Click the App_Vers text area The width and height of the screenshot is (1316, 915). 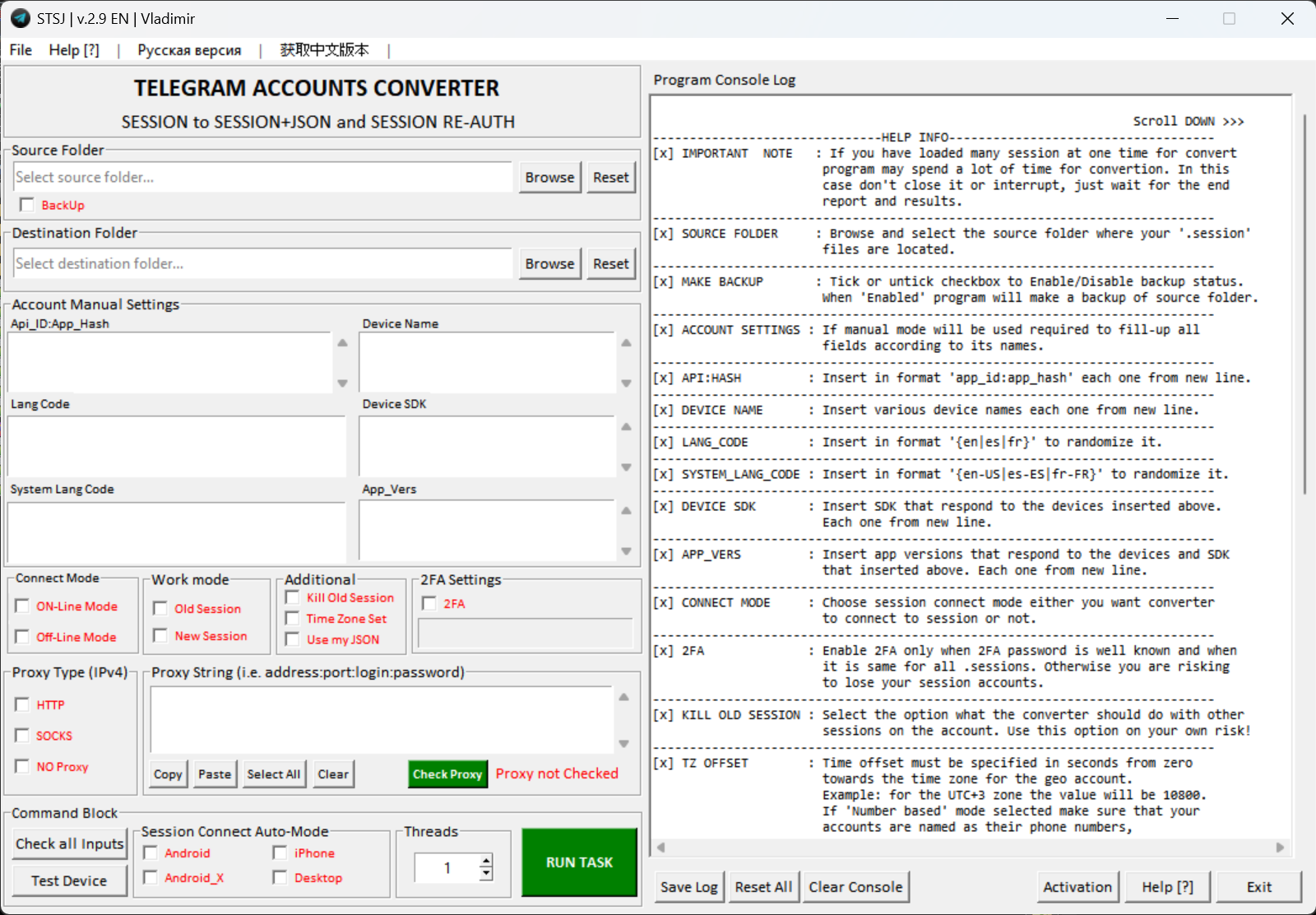[488, 532]
